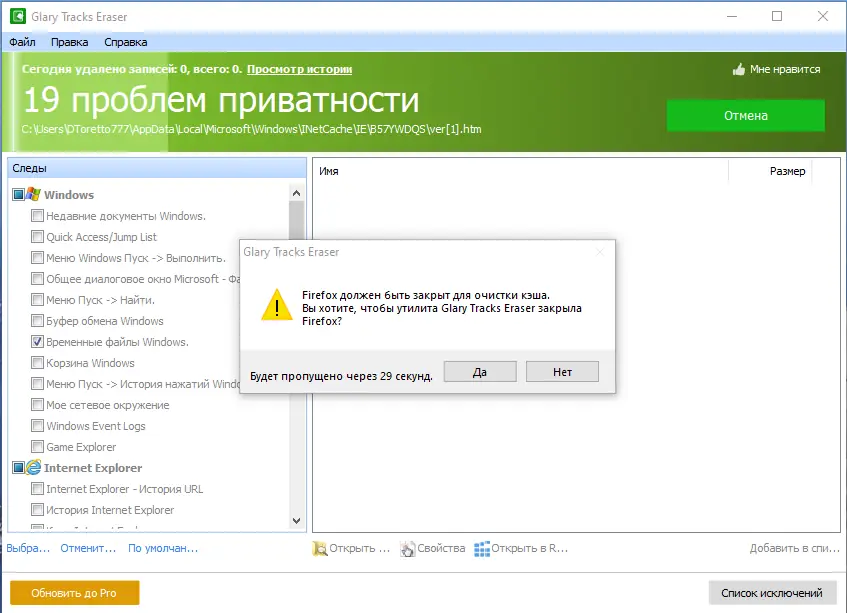Viewport: 847px width, 613px height.
Task: Toggle the Windows group tri-state checkbox
Action: click(18, 194)
